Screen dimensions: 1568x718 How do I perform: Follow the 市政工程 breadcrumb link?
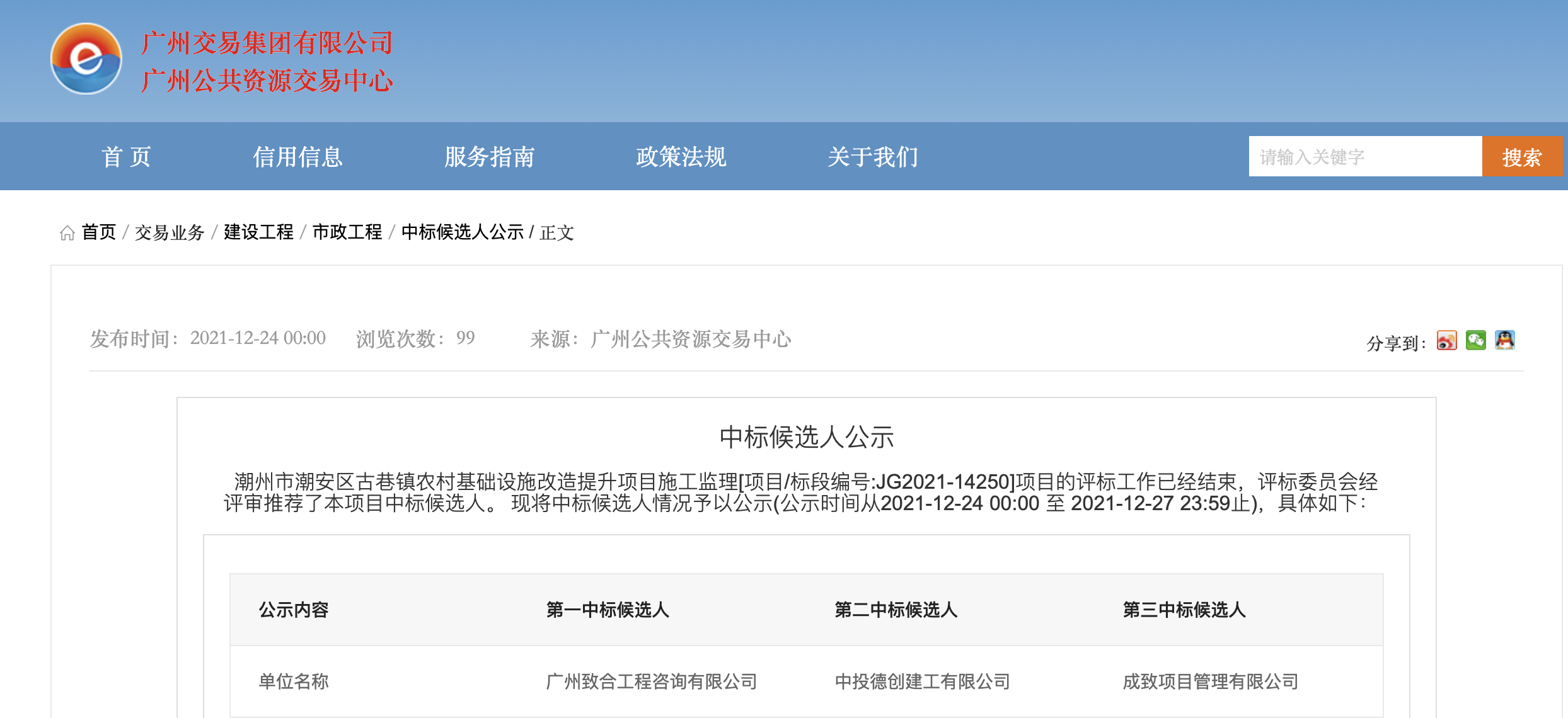pyautogui.click(x=347, y=232)
